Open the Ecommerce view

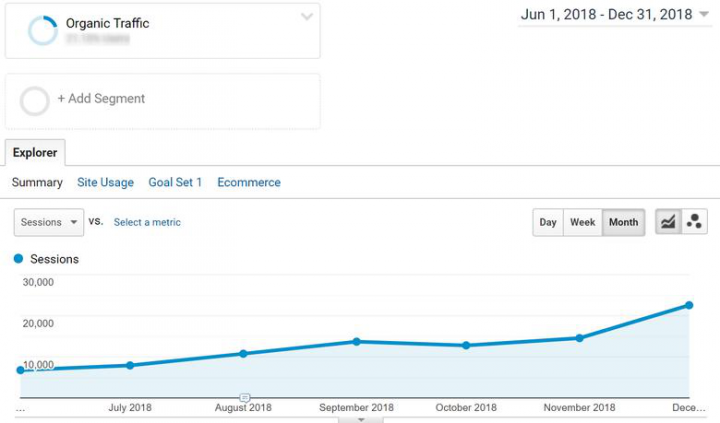tap(249, 183)
